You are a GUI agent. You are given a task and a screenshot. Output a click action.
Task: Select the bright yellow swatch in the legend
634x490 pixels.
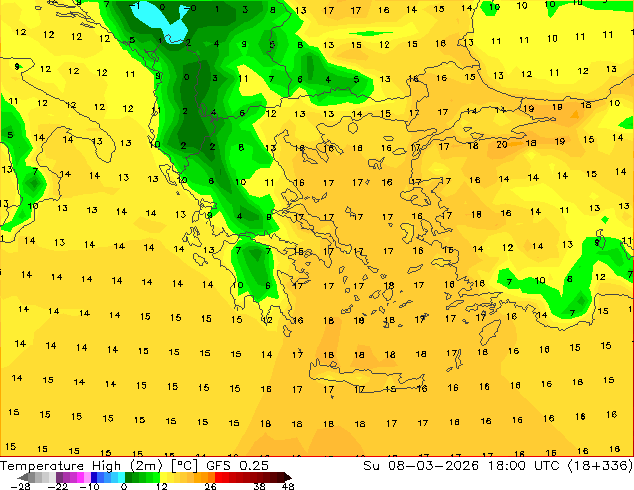coord(163,477)
